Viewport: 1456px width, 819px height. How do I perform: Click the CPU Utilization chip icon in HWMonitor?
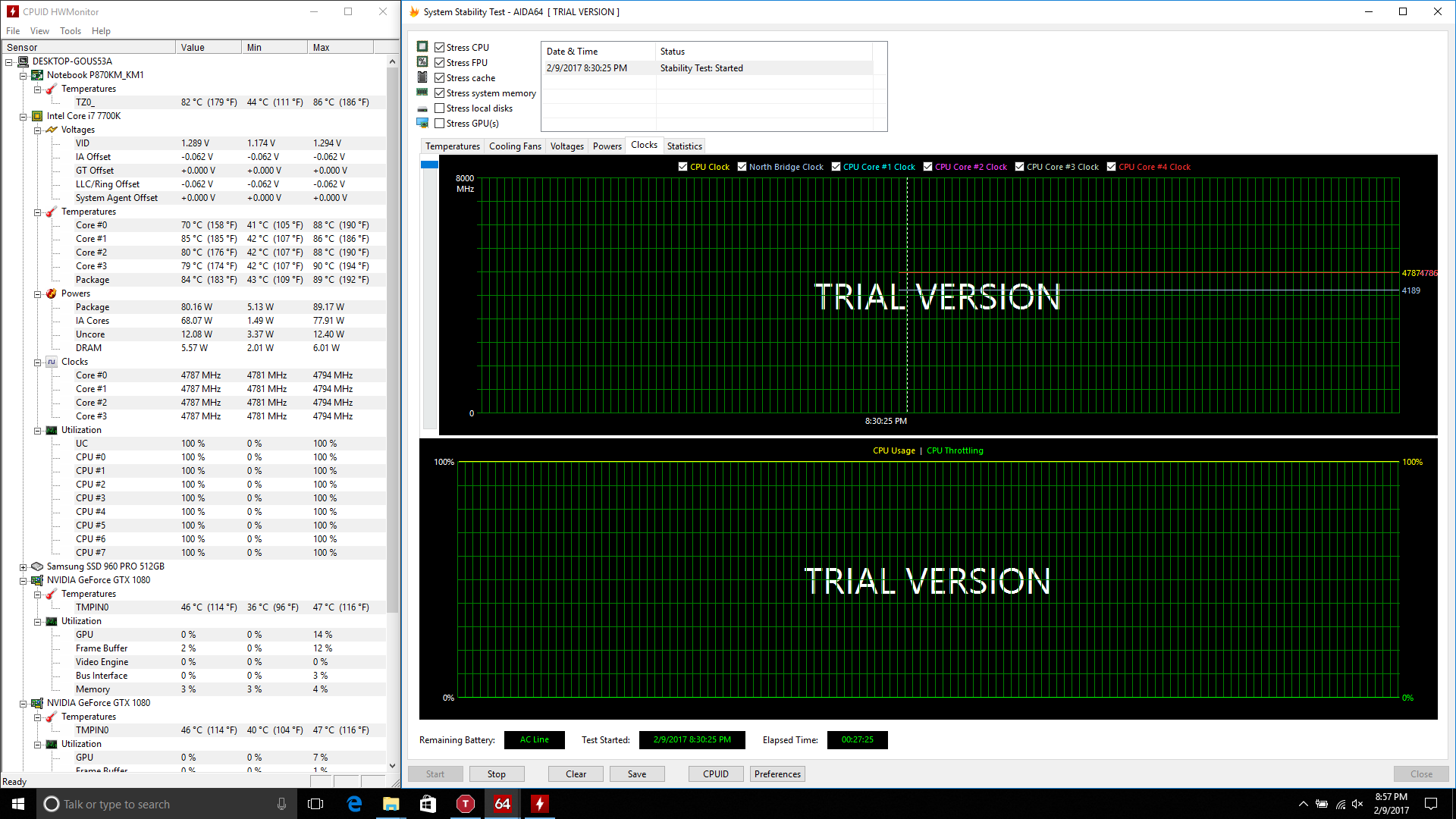click(x=52, y=430)
